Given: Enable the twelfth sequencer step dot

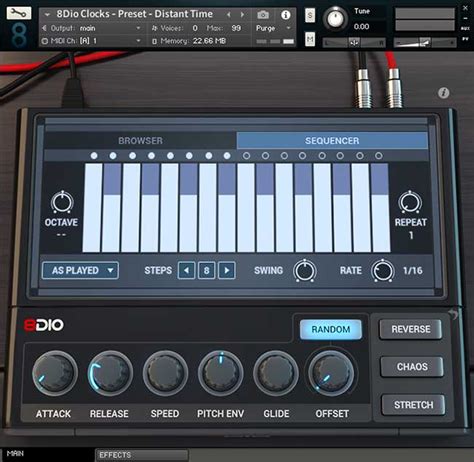Looking at the screenshot, I should click(x=302, y=156).
